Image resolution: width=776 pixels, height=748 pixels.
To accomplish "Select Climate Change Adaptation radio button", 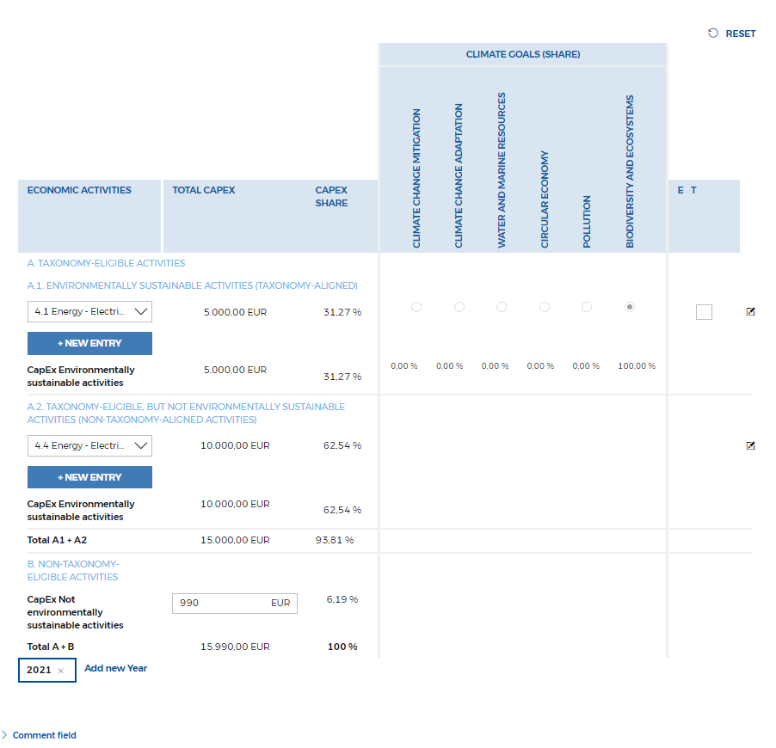I will (x=459, y=307).
